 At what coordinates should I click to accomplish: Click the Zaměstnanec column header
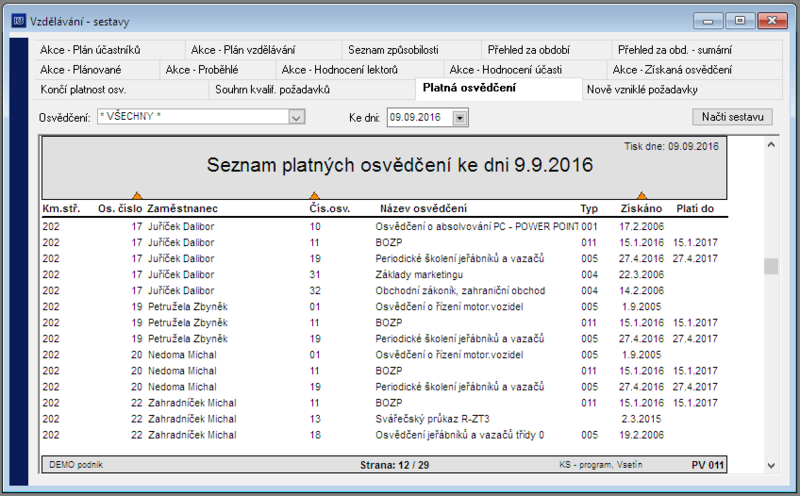182,209
